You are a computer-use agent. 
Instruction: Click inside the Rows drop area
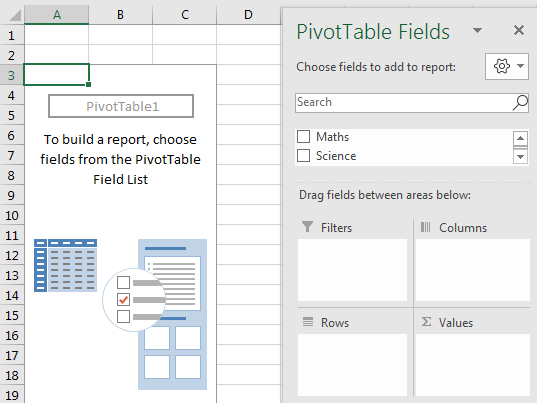click(352, 365)
